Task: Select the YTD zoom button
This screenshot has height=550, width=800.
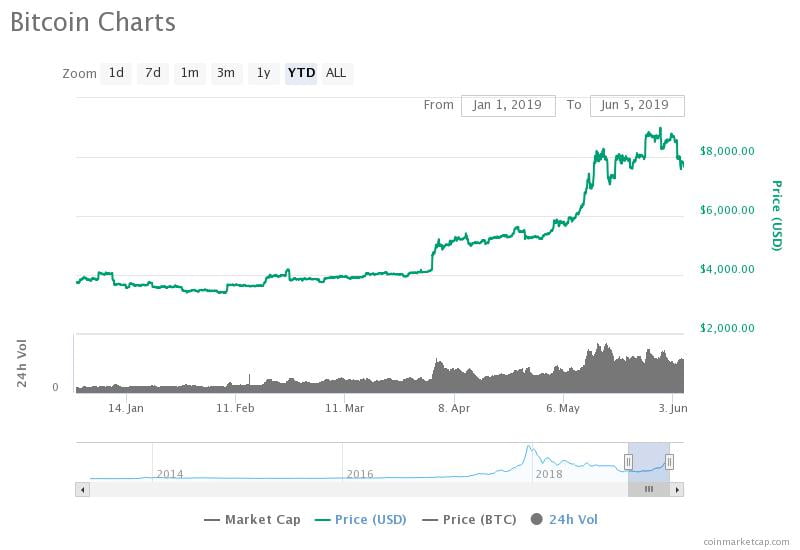Action: (301, 73)
